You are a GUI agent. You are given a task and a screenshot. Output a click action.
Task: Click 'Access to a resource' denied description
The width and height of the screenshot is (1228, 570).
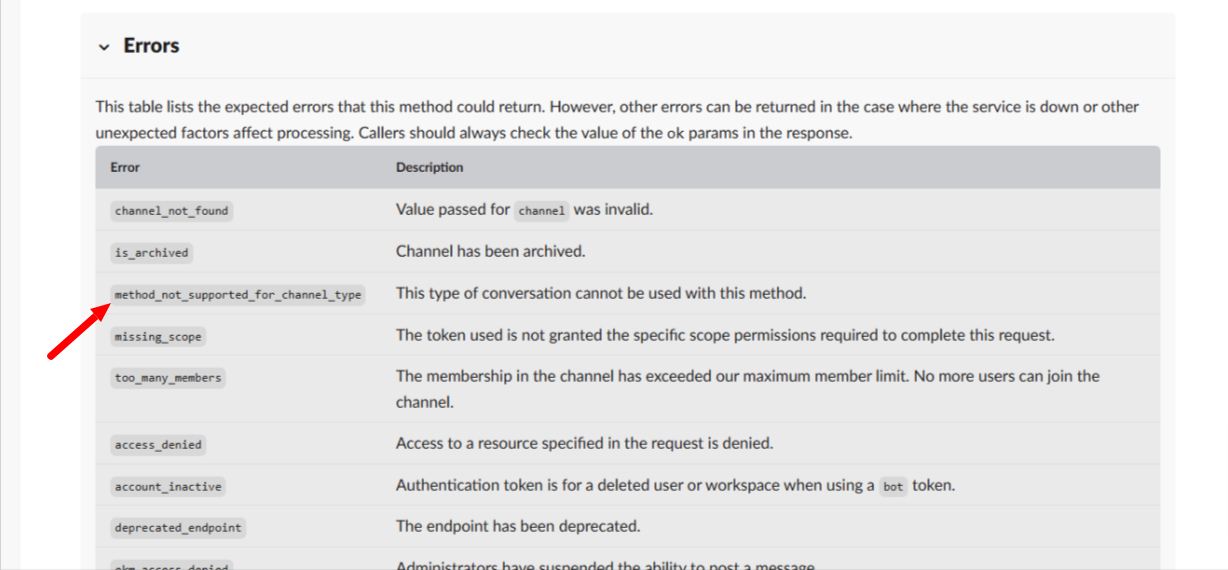point(585,443)
